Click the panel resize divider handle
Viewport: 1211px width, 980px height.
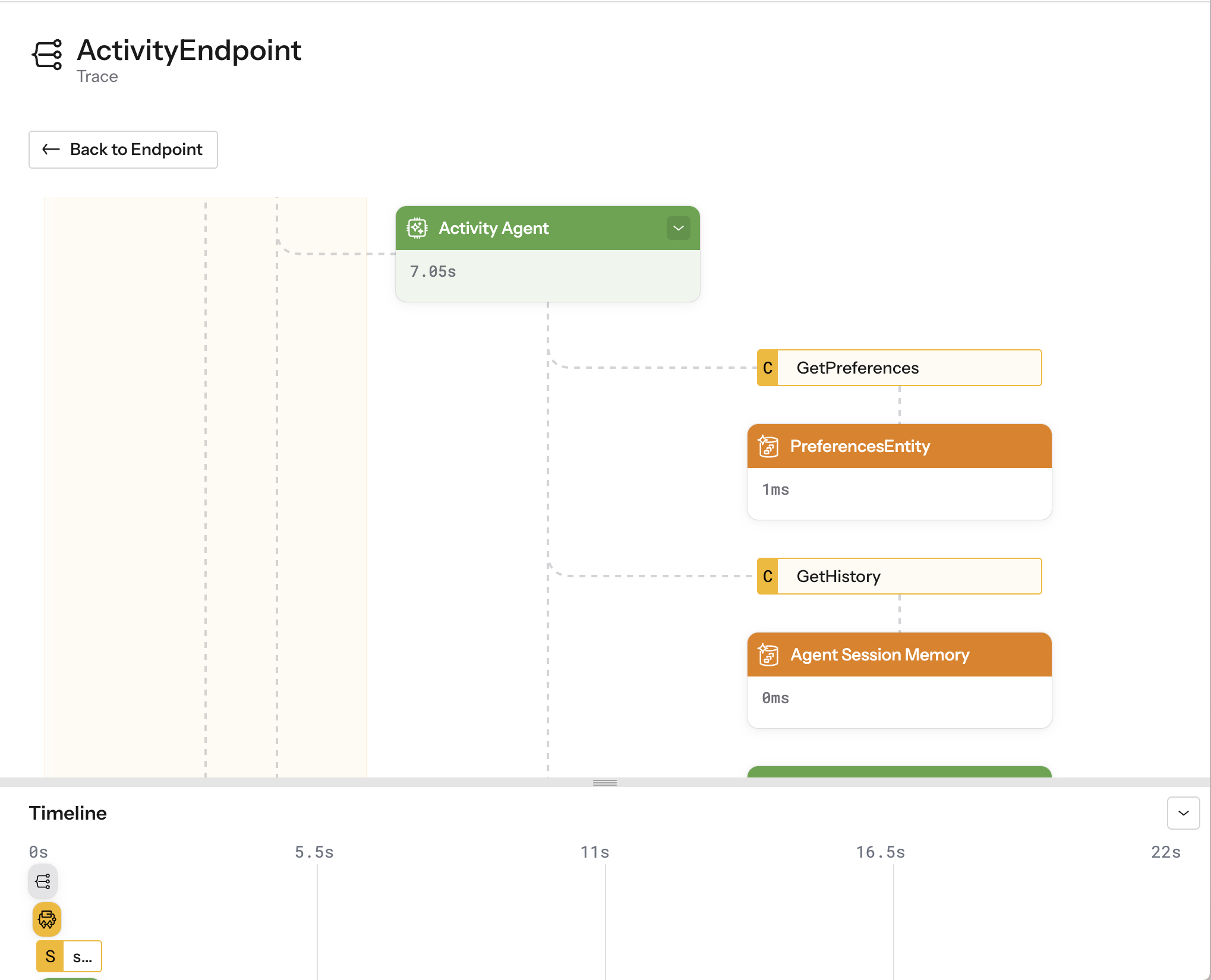(605, 782)
